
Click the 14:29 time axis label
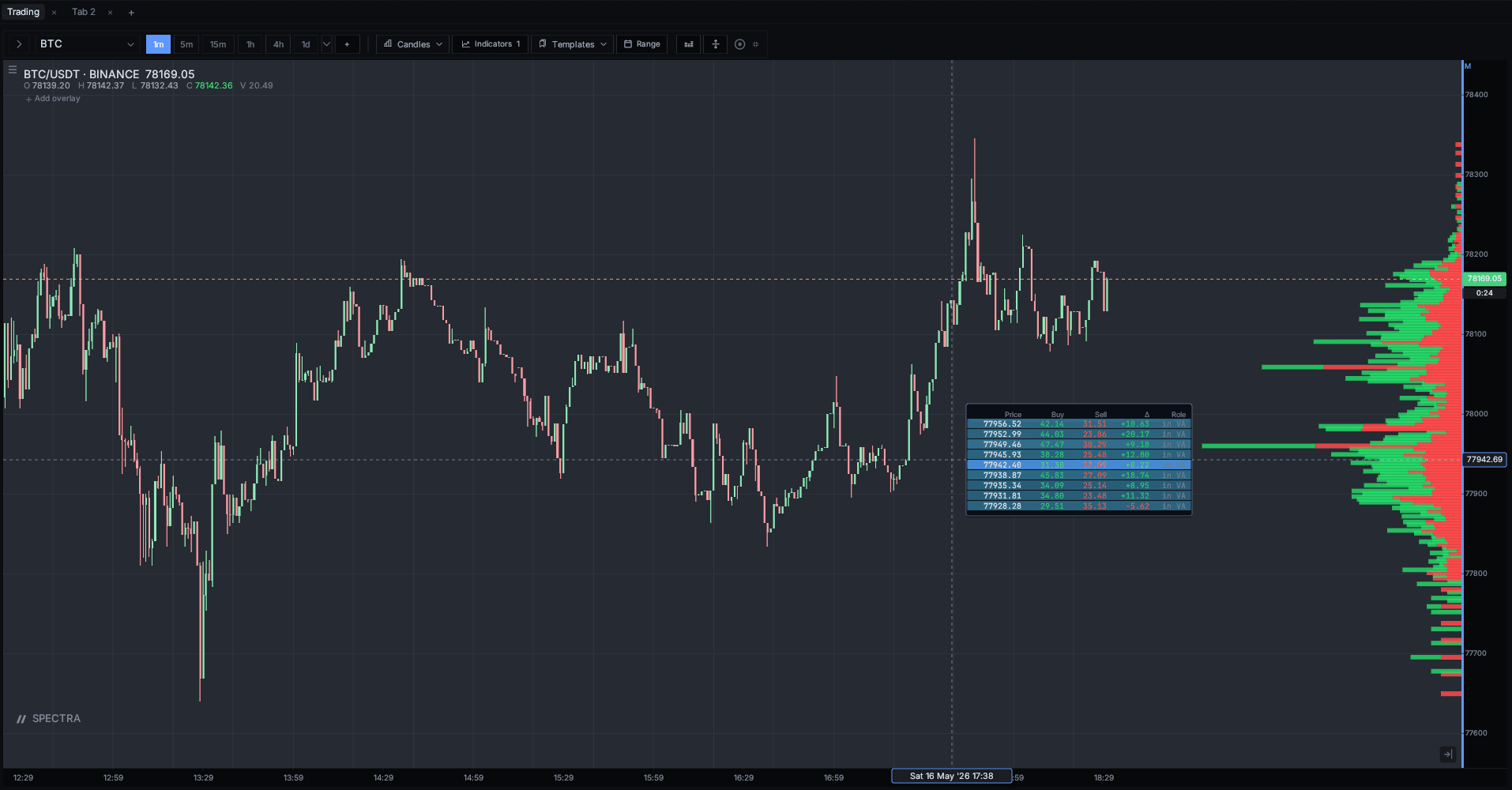point(383,778)
